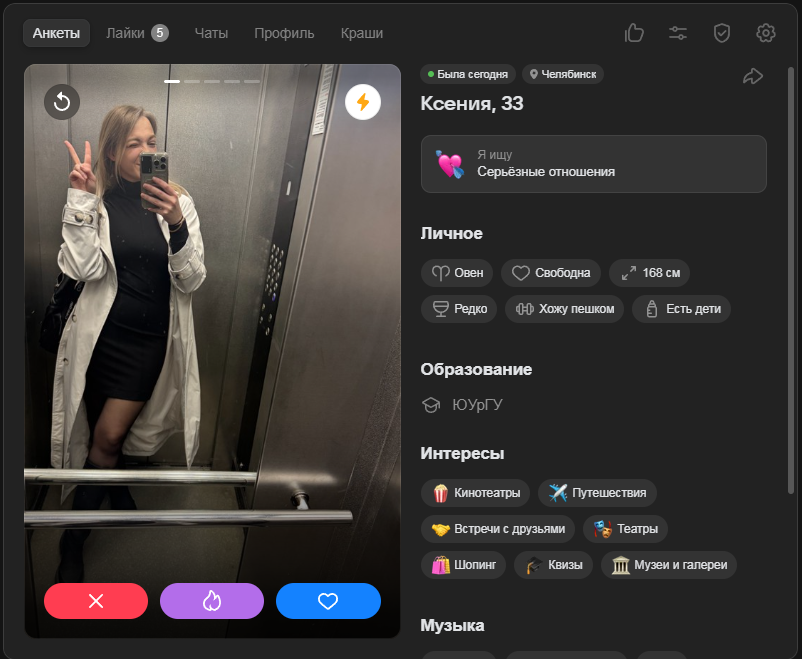Jump to second photo indicator segment
802x659 pixels.
tap(192, 81)
